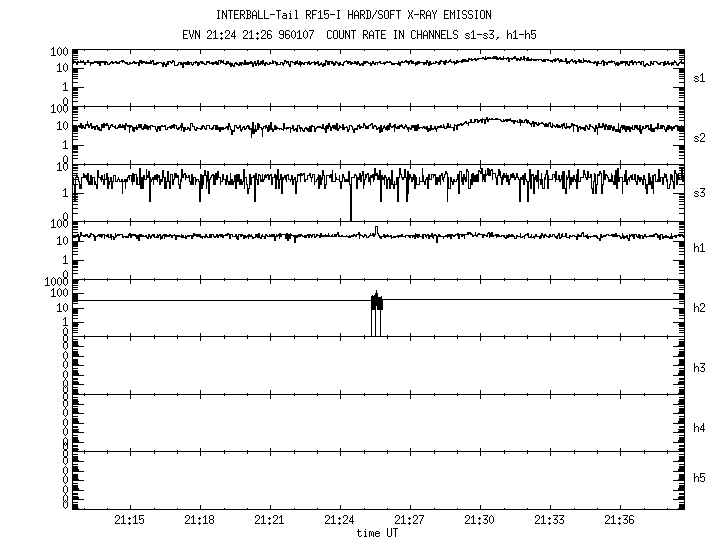Click the h4 channel label
This screenshot has height=550, width=720.
pyautogui.click(x=701, y=428)
